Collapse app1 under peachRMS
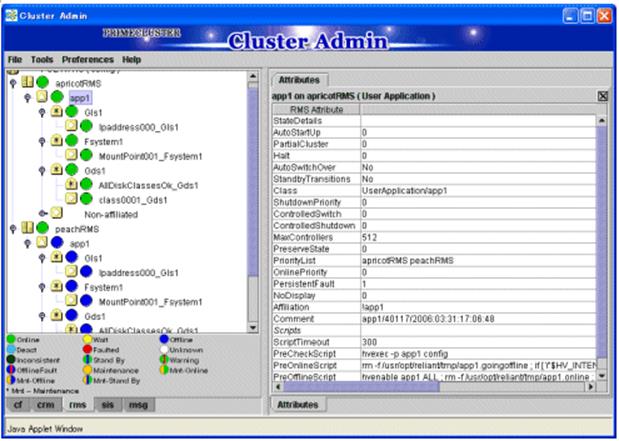 point(28,244)
